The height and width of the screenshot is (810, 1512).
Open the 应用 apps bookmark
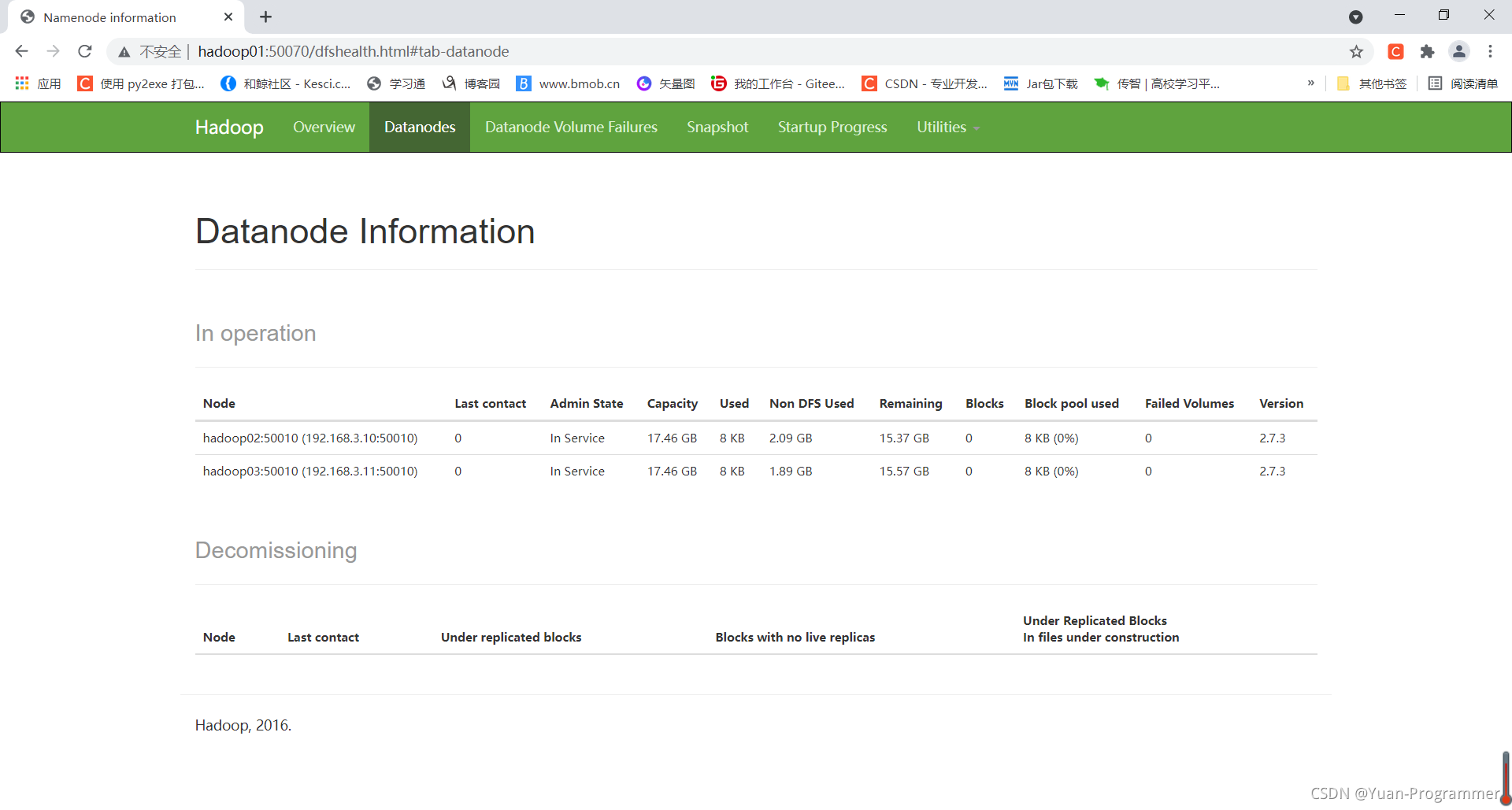click(x=38, y=83)
